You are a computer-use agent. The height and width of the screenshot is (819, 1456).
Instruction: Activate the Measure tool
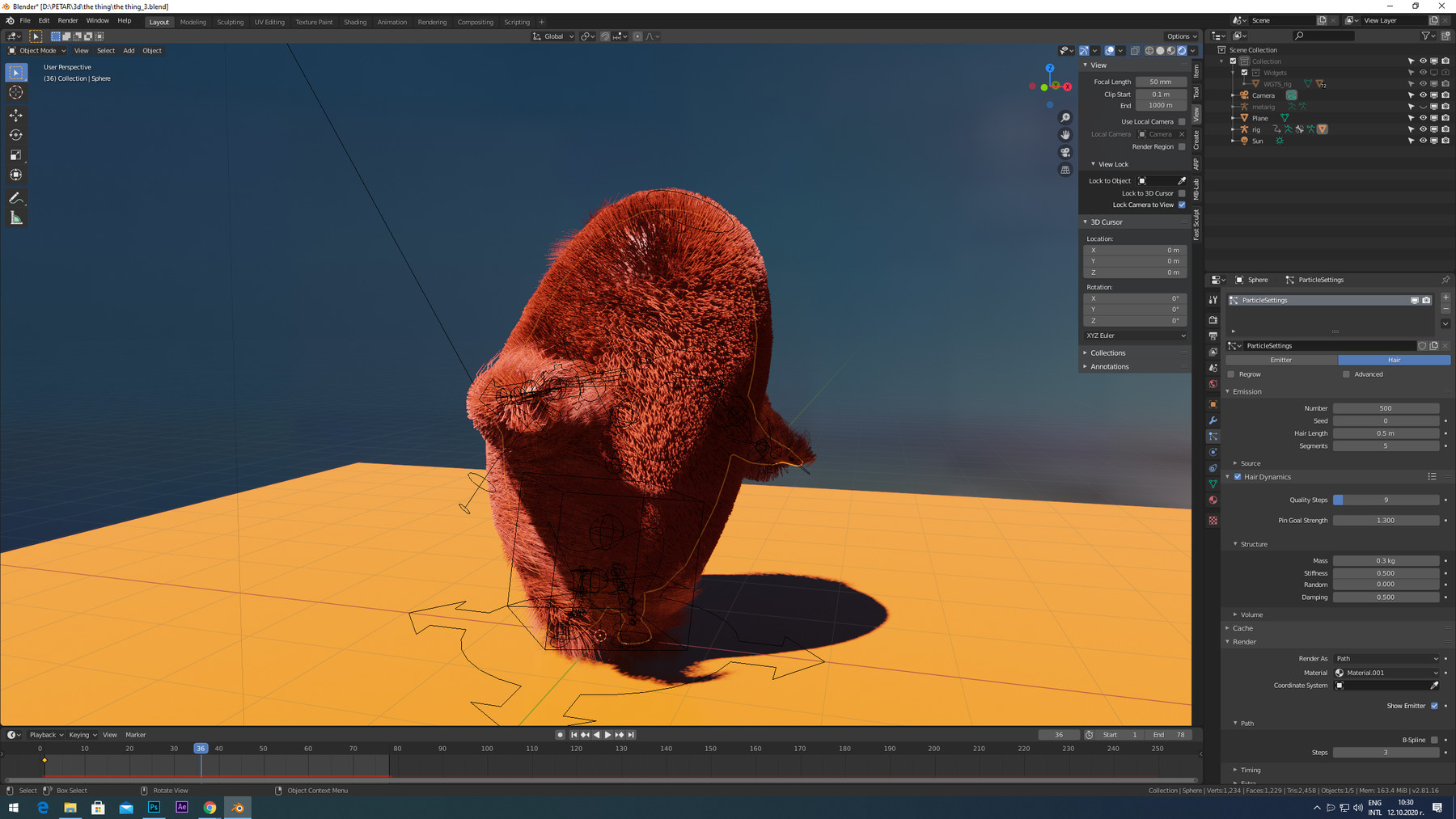pyautogui.click(x=15, y=217)
